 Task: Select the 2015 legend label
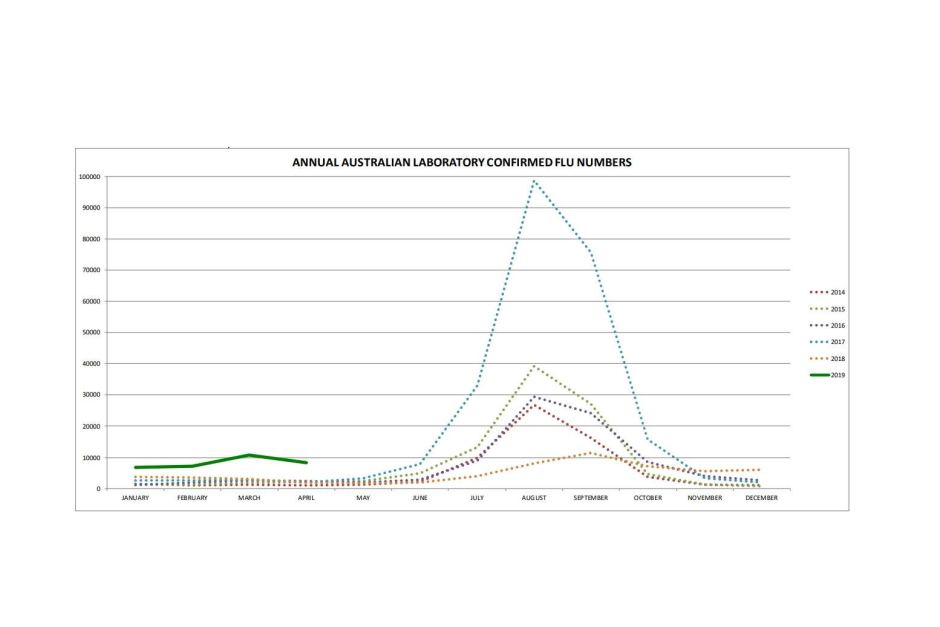837,309
